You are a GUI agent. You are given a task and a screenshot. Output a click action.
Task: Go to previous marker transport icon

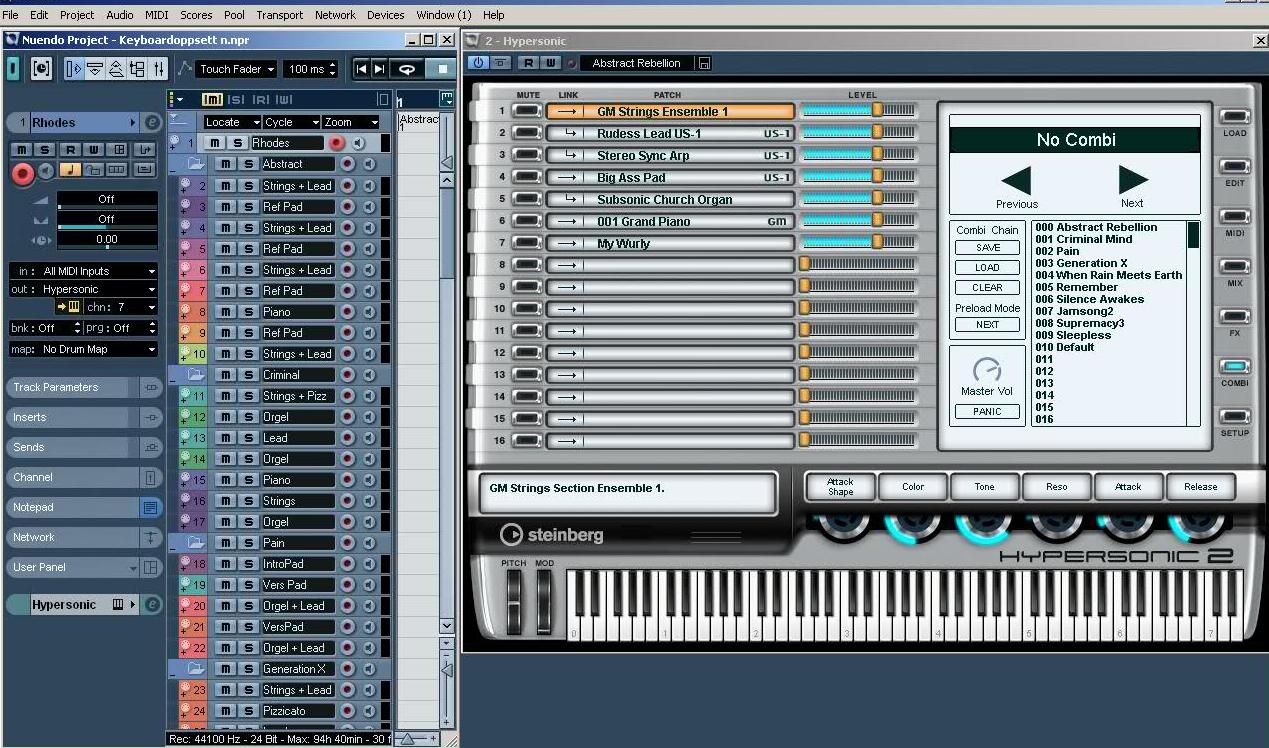[x=362, y=69]
